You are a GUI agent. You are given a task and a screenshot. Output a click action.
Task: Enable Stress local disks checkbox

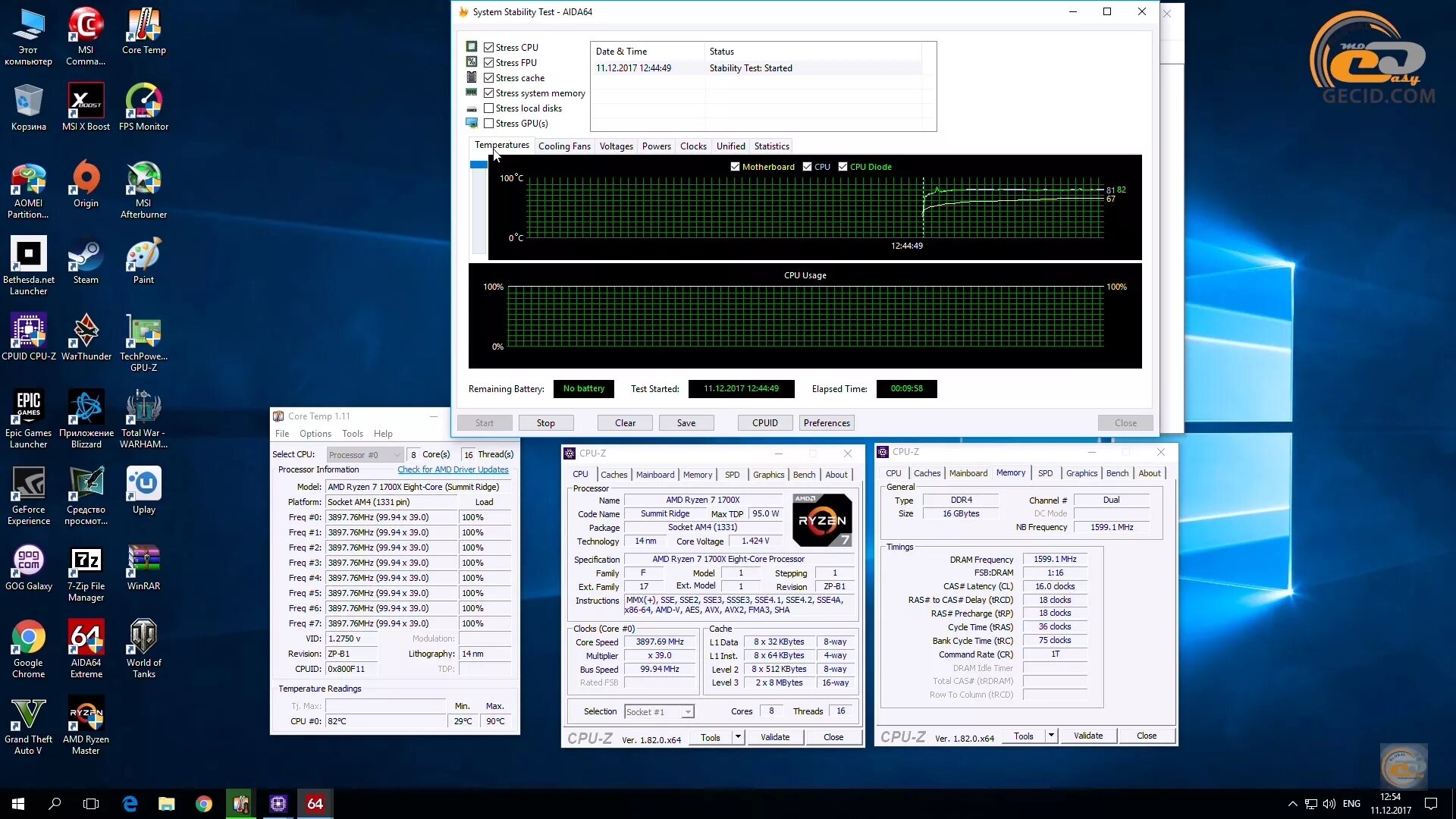coord(488,108)
